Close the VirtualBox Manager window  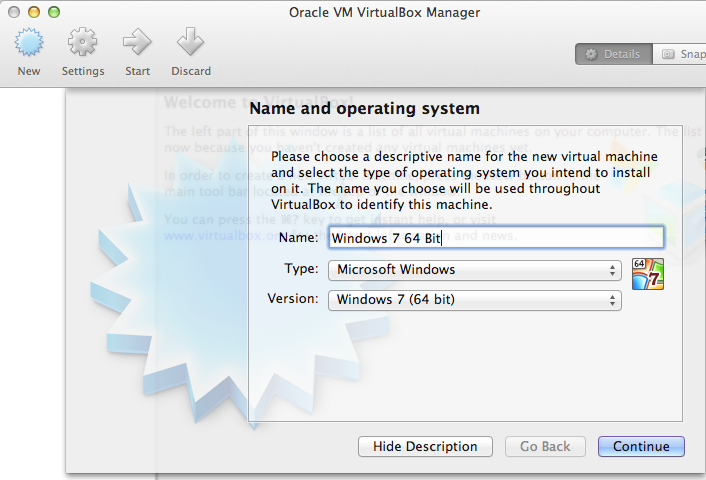point(15,12)
